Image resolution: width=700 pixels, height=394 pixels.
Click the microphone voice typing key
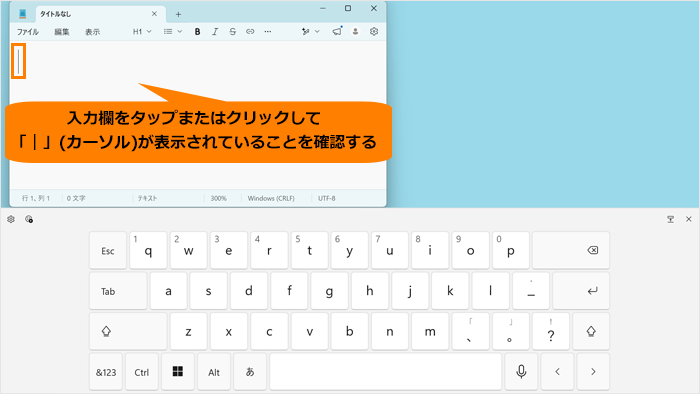coord(521,372)
